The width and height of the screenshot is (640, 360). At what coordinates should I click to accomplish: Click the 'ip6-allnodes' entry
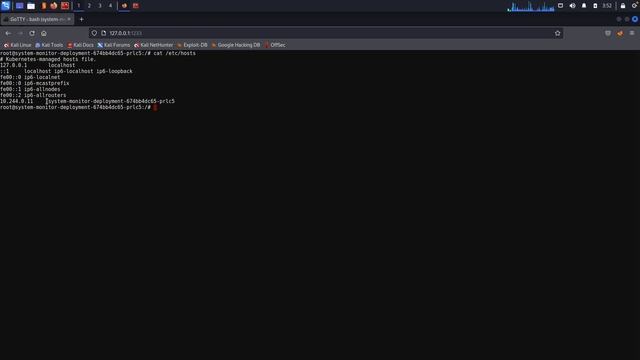(42, 89)
